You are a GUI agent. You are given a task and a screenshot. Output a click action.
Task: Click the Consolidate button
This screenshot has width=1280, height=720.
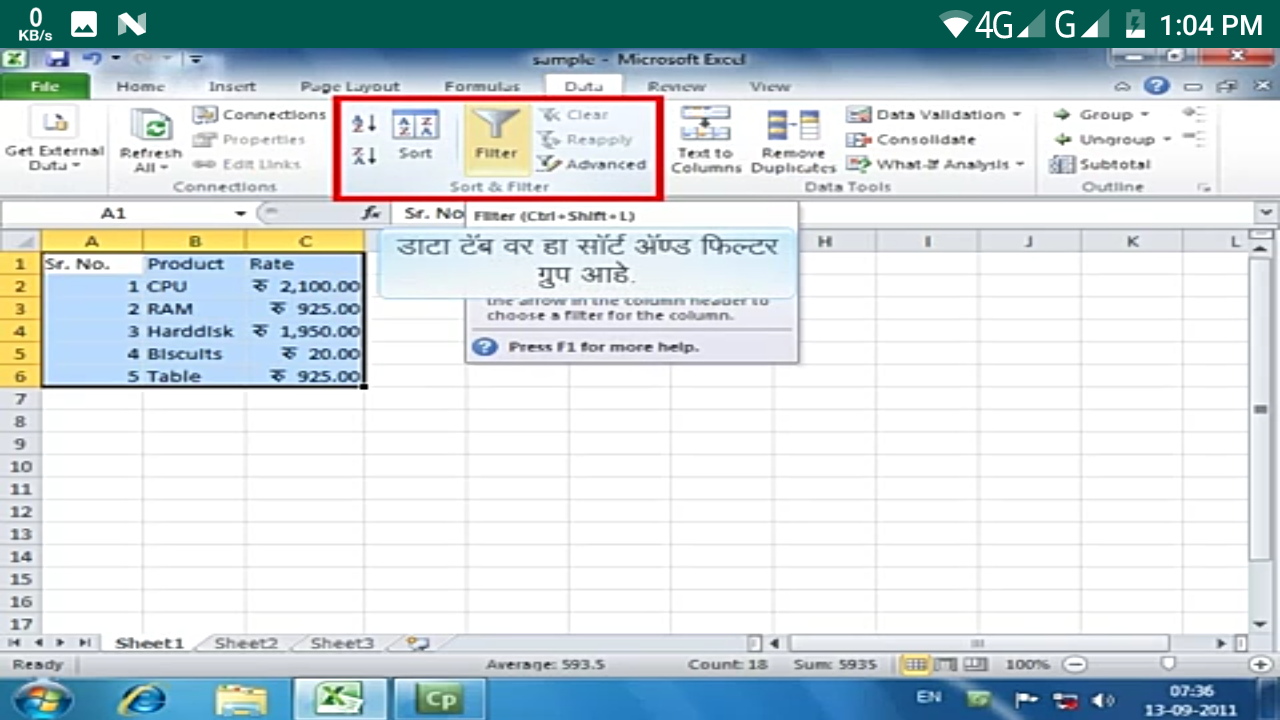pyautogui.click(x=911, y=139)
